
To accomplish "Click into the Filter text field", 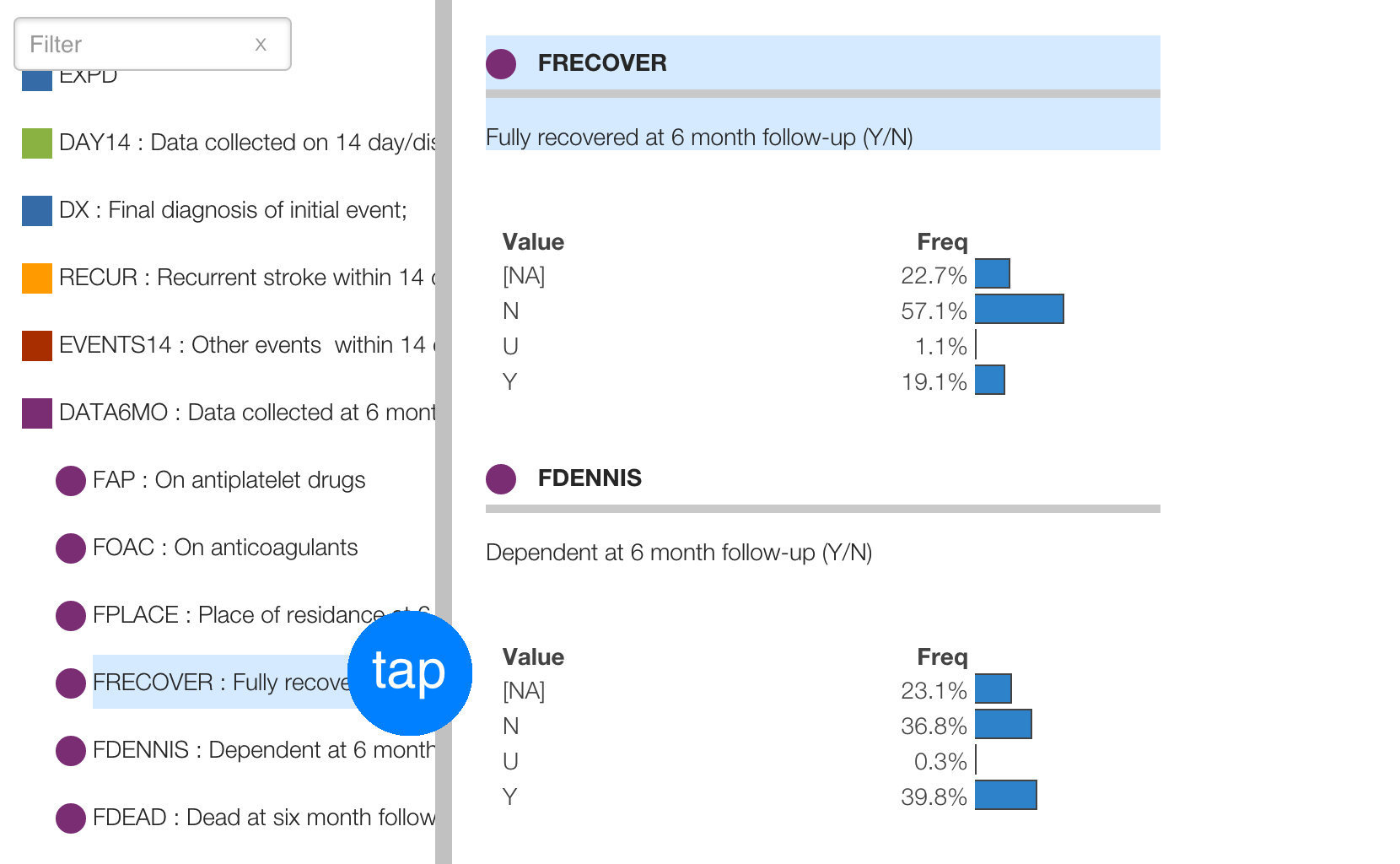I will [x=135, y=45].
